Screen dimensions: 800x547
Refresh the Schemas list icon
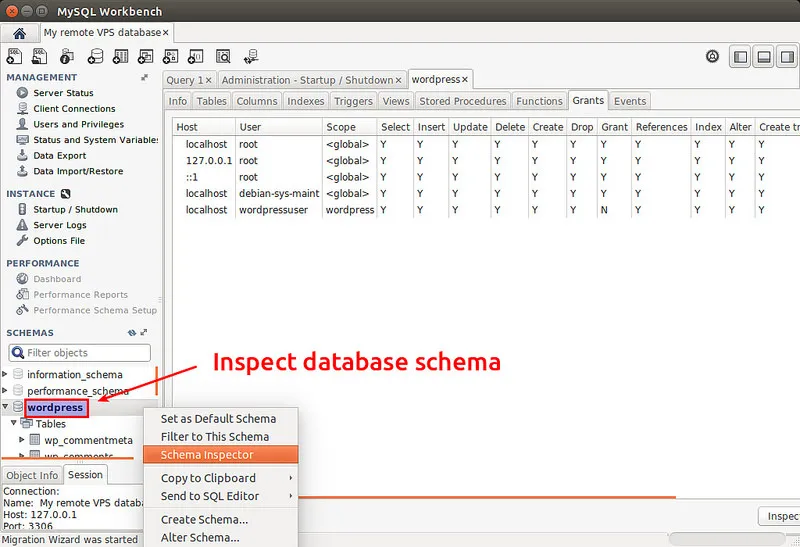[x=132, y=333]
